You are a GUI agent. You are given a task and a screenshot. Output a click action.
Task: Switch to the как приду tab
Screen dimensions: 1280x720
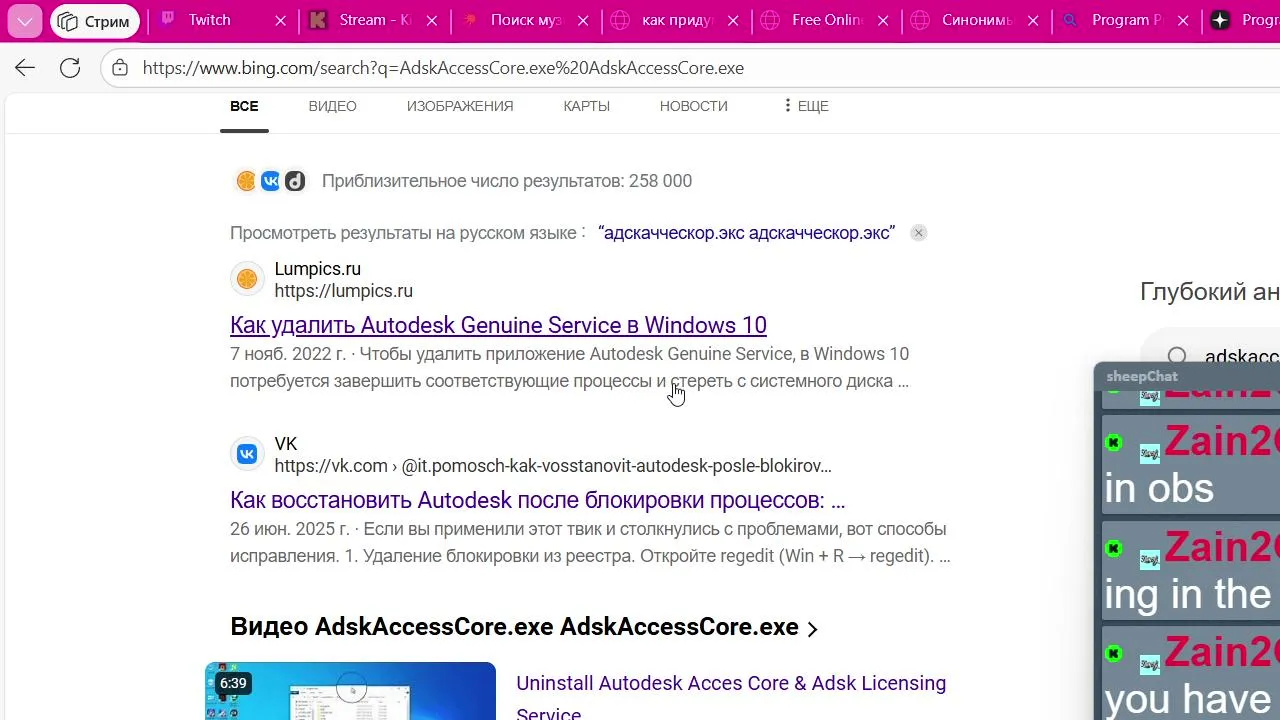pos(677,20)
